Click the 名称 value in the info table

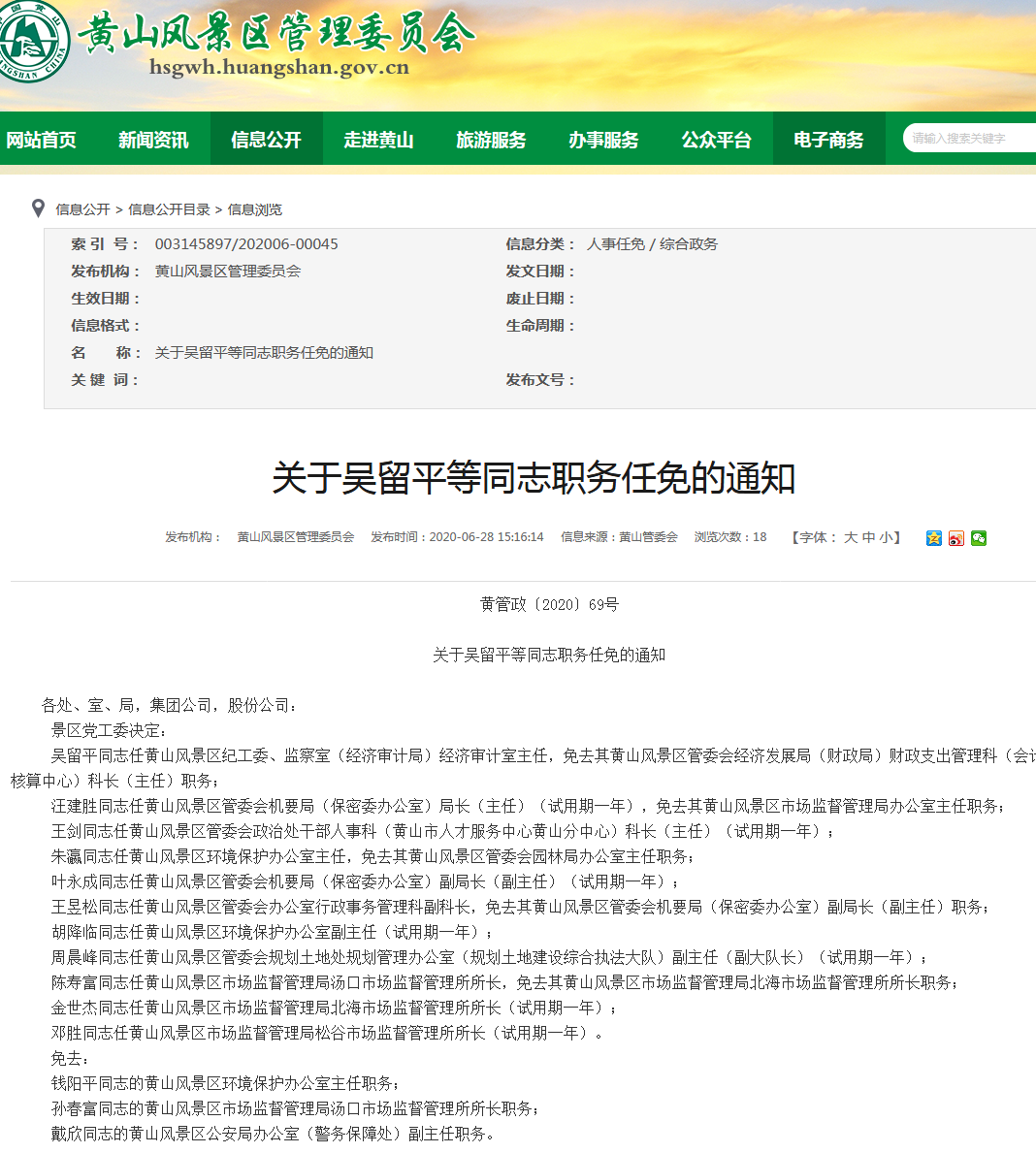pyautogui.click(x=264, y=353)
